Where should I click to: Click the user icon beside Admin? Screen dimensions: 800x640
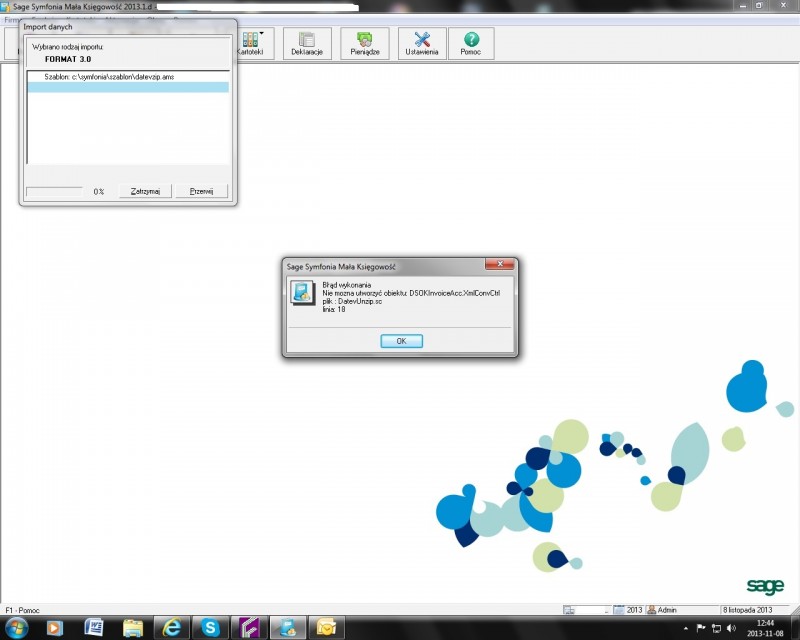tap(652, 610)
